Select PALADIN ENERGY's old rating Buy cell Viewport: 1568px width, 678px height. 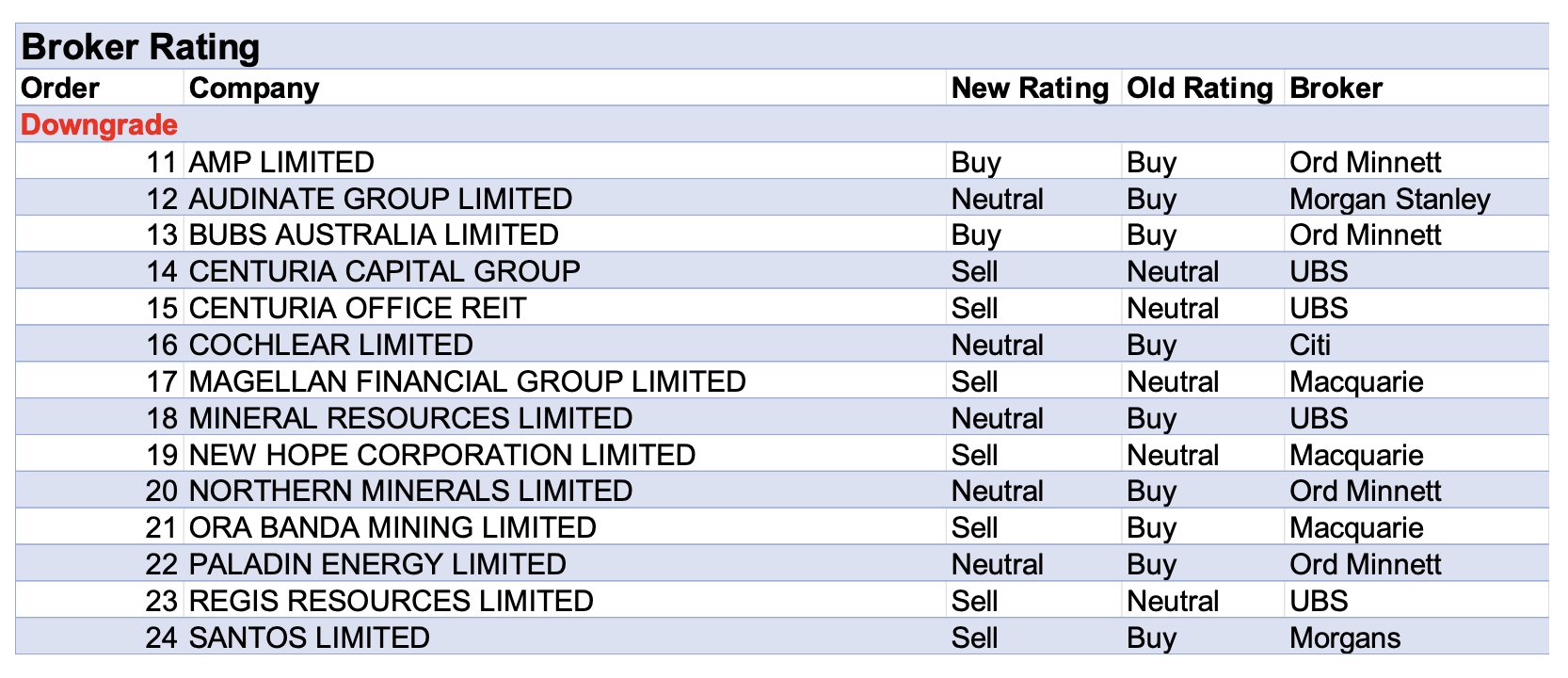point(1151,564)
